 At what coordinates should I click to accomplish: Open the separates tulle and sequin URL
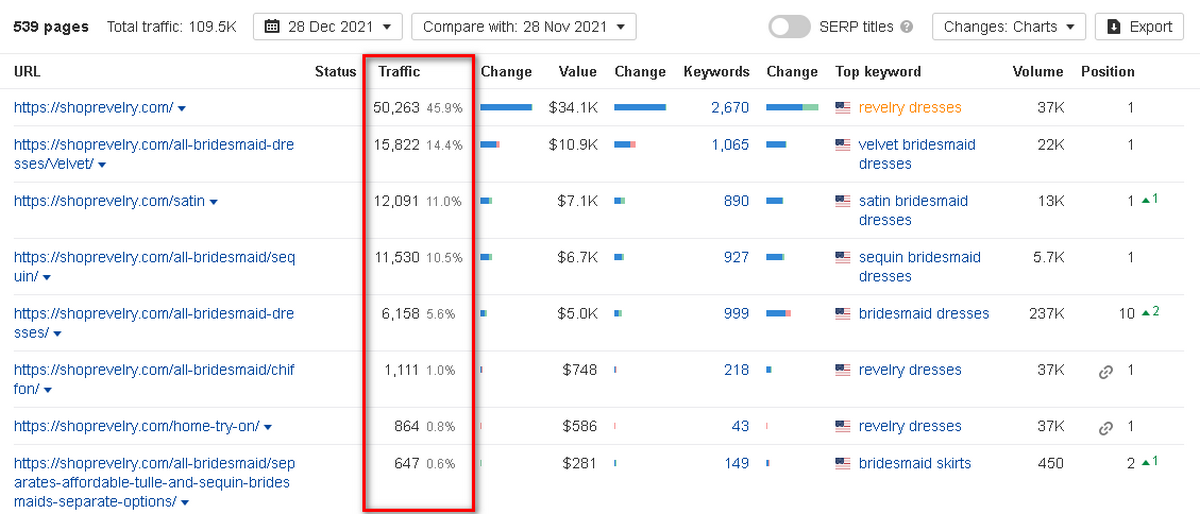(155, 482)
